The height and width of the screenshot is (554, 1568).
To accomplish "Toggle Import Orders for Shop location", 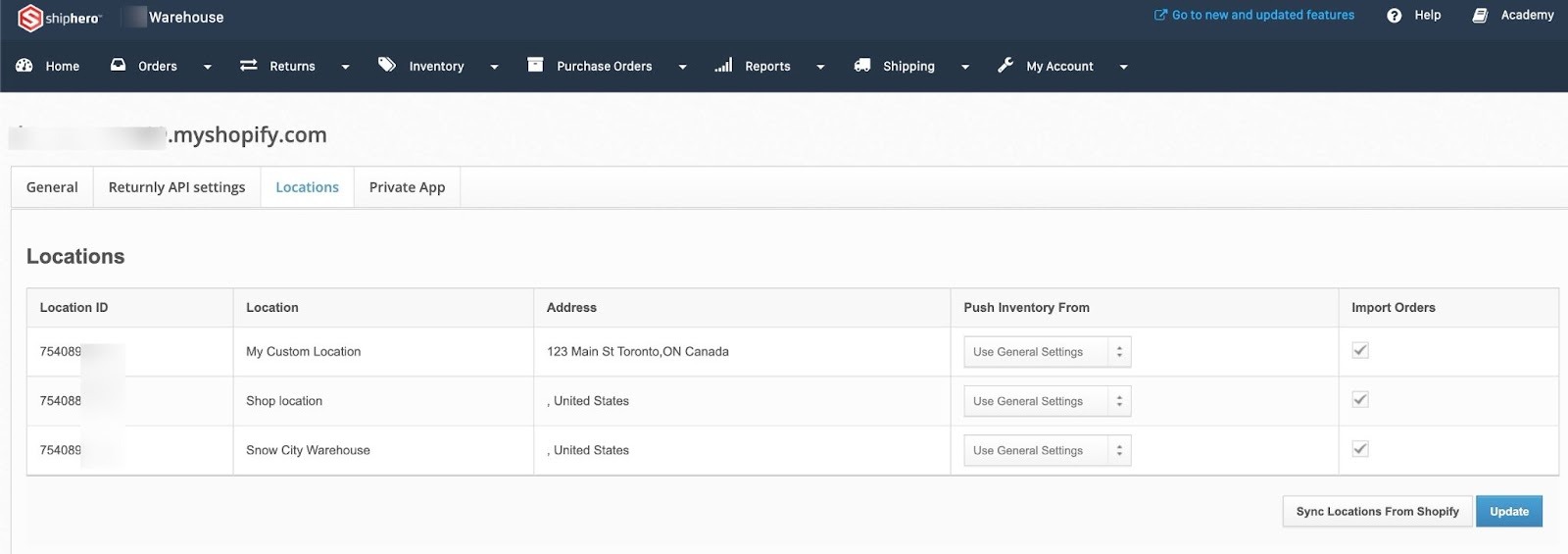I will tap(1360, 400).
